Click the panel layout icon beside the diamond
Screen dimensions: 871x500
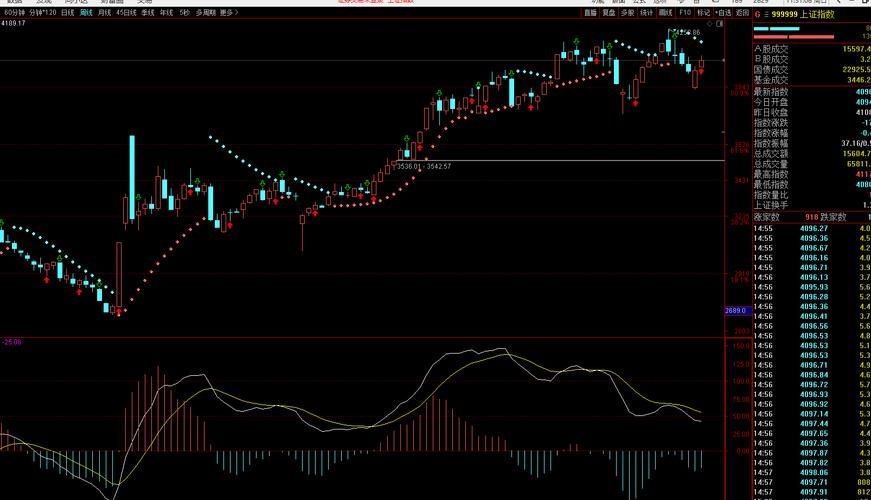point(720,24)
